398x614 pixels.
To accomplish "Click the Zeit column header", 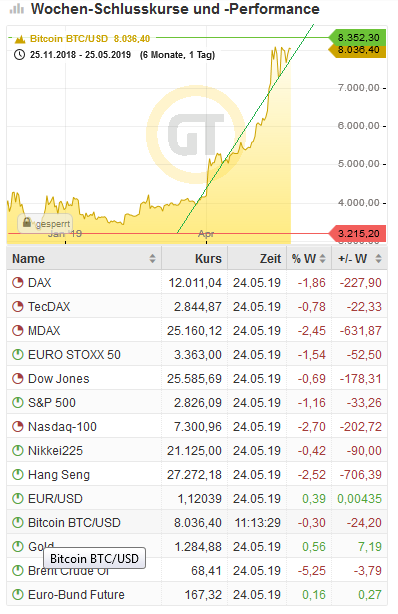I will tap(270, 258).
